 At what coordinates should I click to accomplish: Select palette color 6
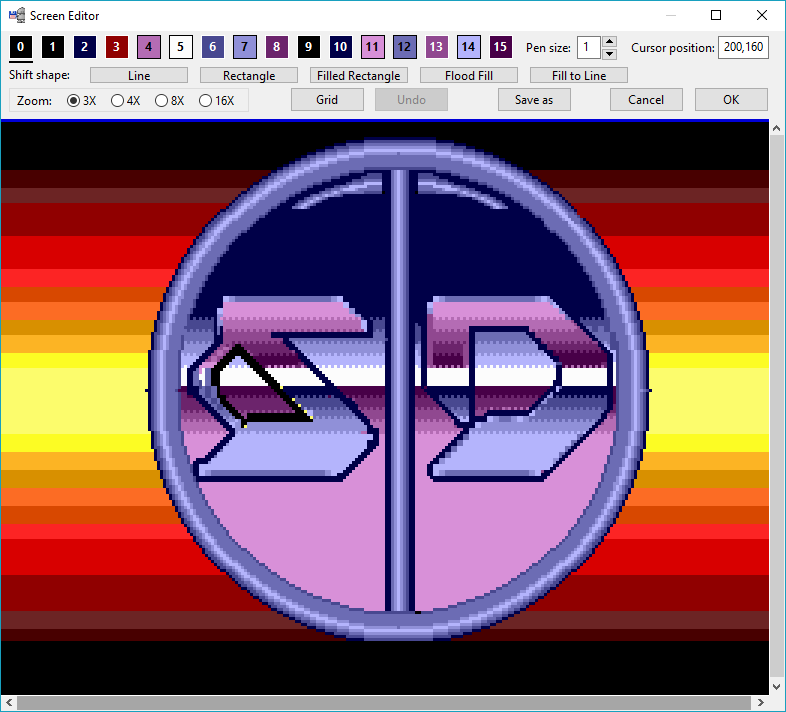213,47
